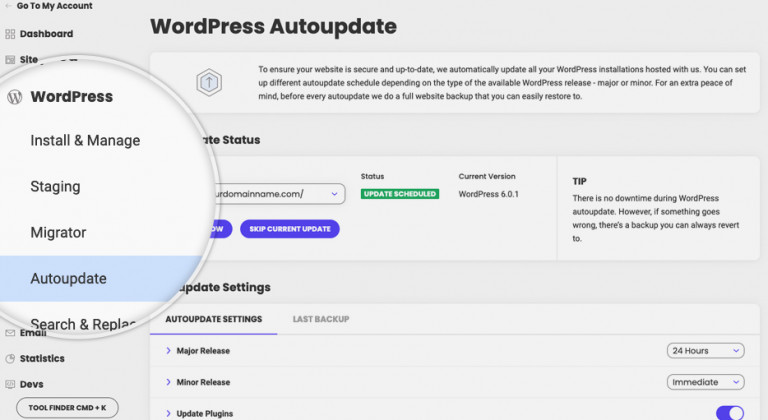Open the Dashboard icon in sidebar
This screenshot has height=420, width=768.
[10, 34]
